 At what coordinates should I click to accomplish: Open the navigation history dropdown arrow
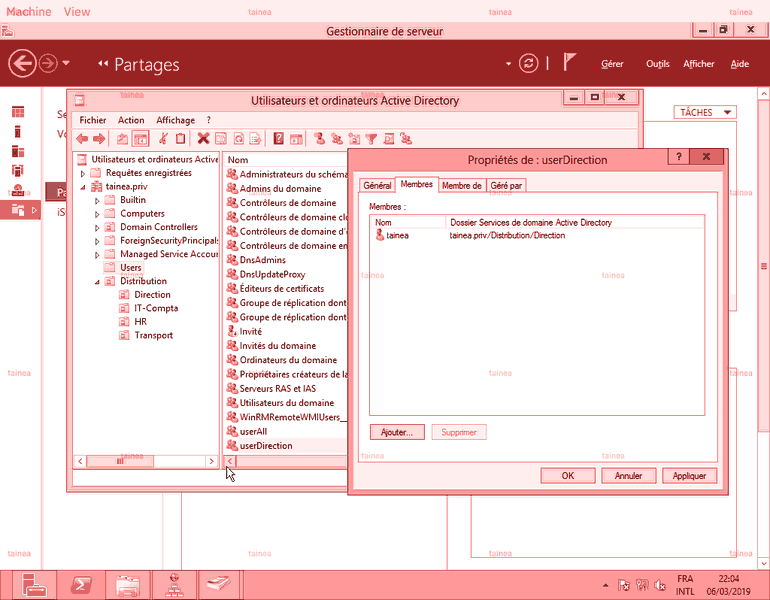click(66, 63)
